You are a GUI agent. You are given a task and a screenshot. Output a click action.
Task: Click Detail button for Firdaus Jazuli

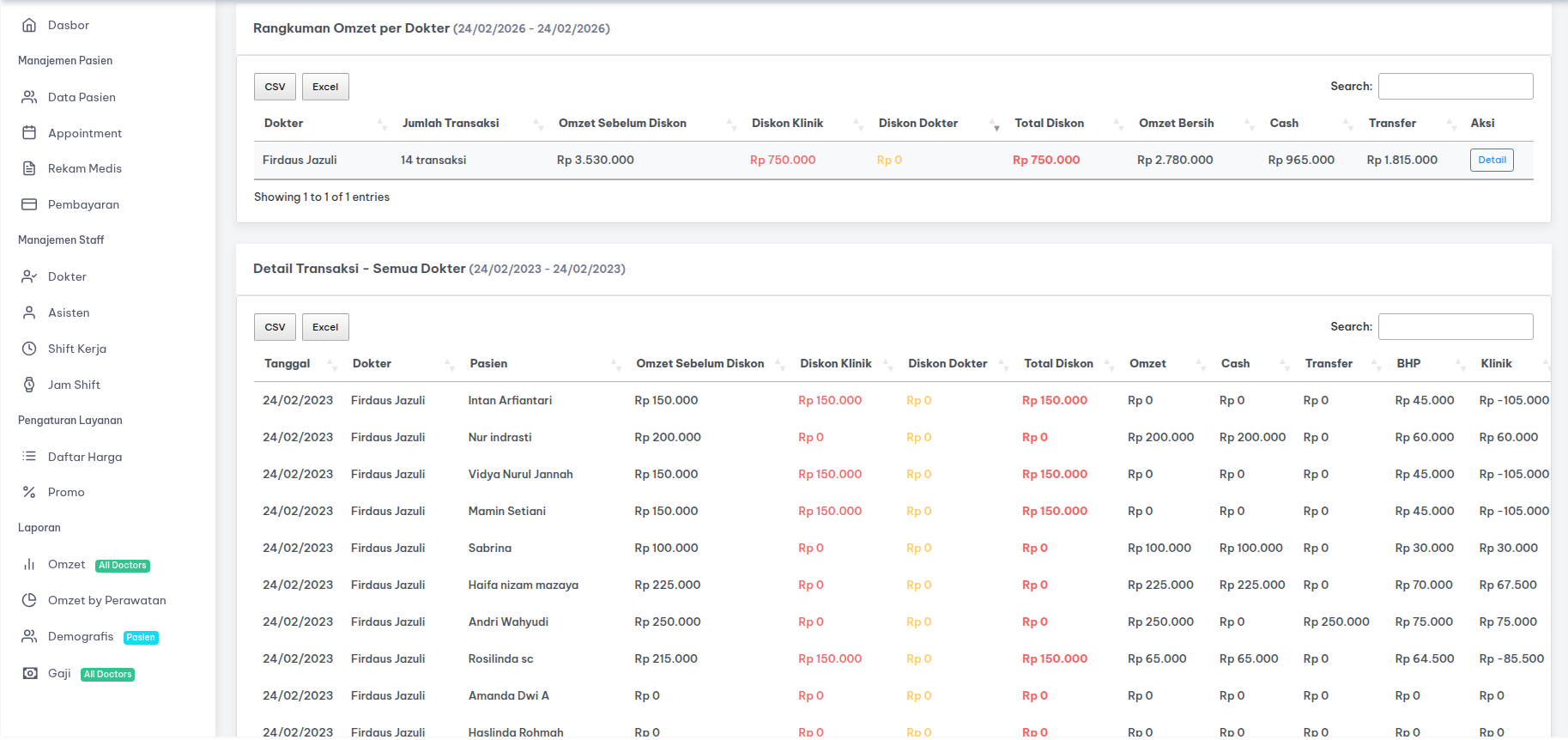coord(1491,160)
